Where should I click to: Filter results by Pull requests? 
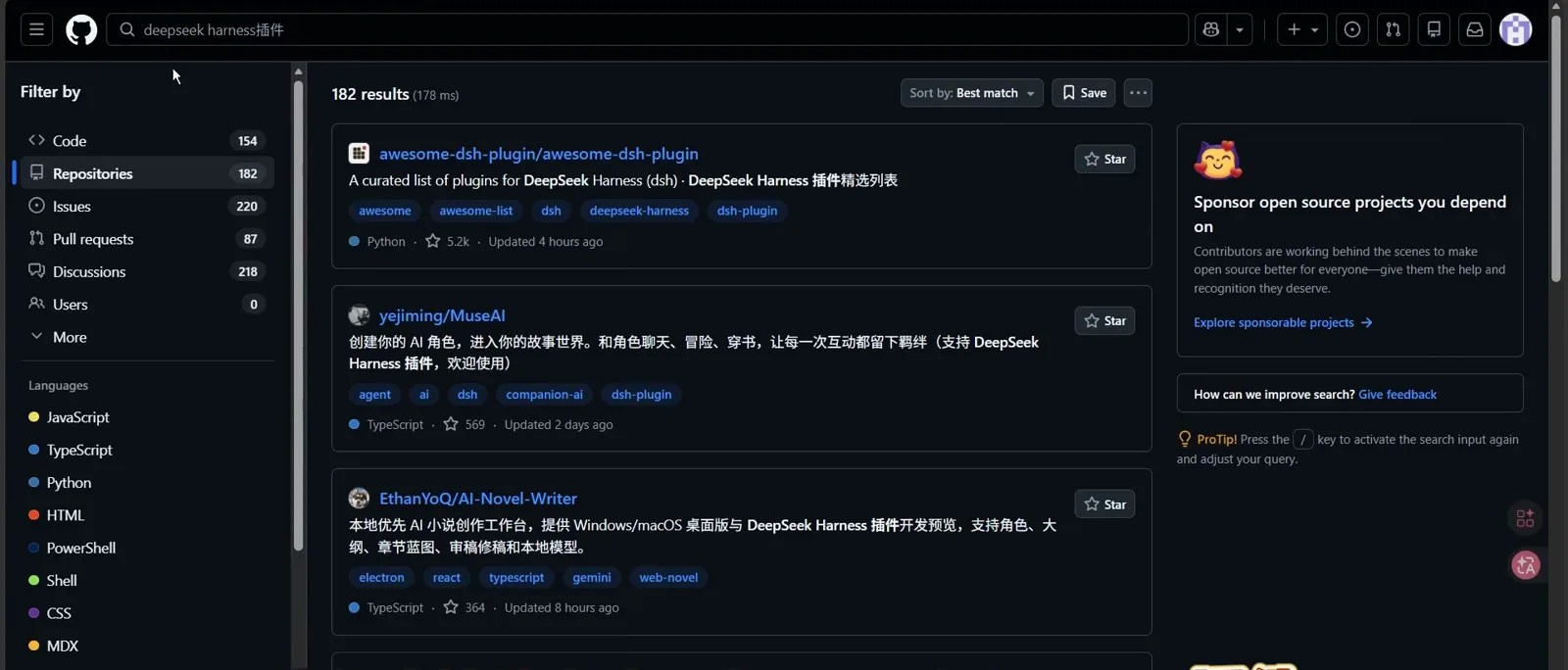pos(146,239)
